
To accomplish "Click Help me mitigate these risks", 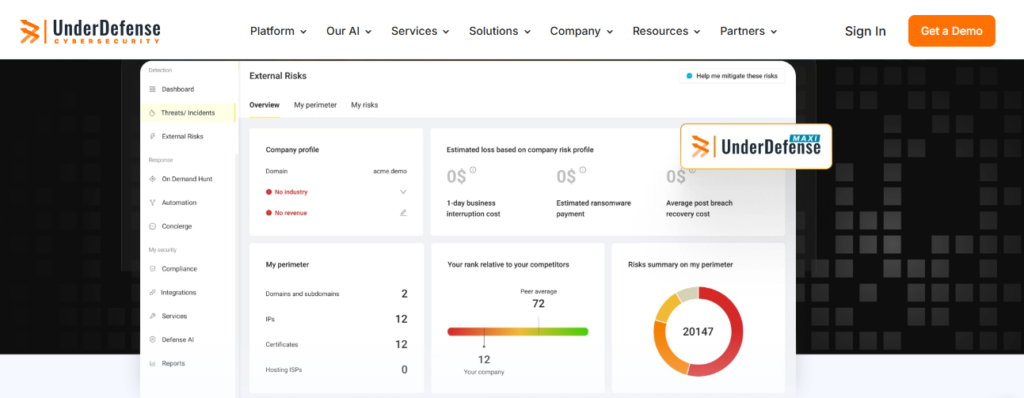I will (x=731, y=76).
